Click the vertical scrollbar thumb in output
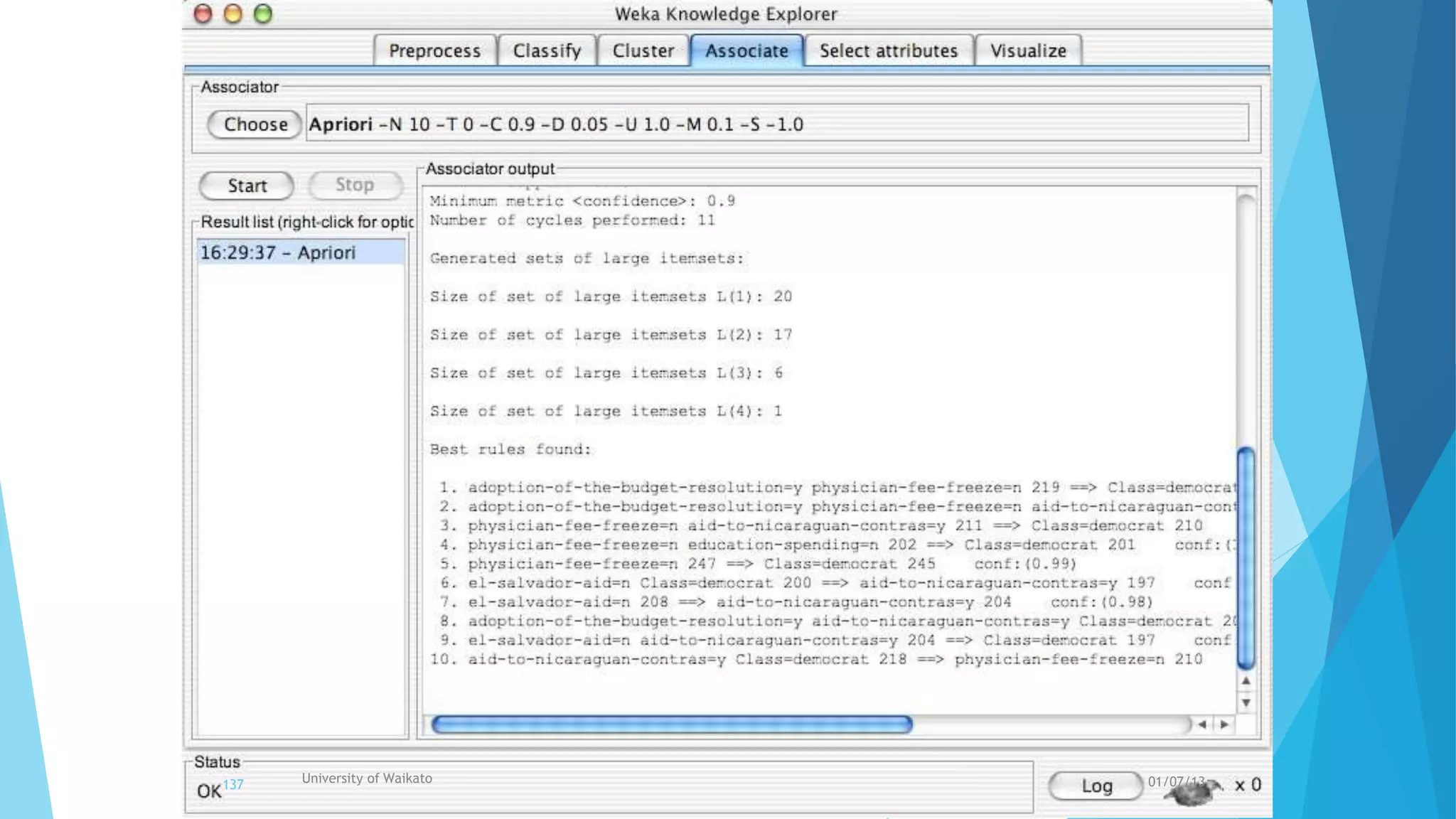This screenshot has height=819, width=1456. click(1246, 558)
